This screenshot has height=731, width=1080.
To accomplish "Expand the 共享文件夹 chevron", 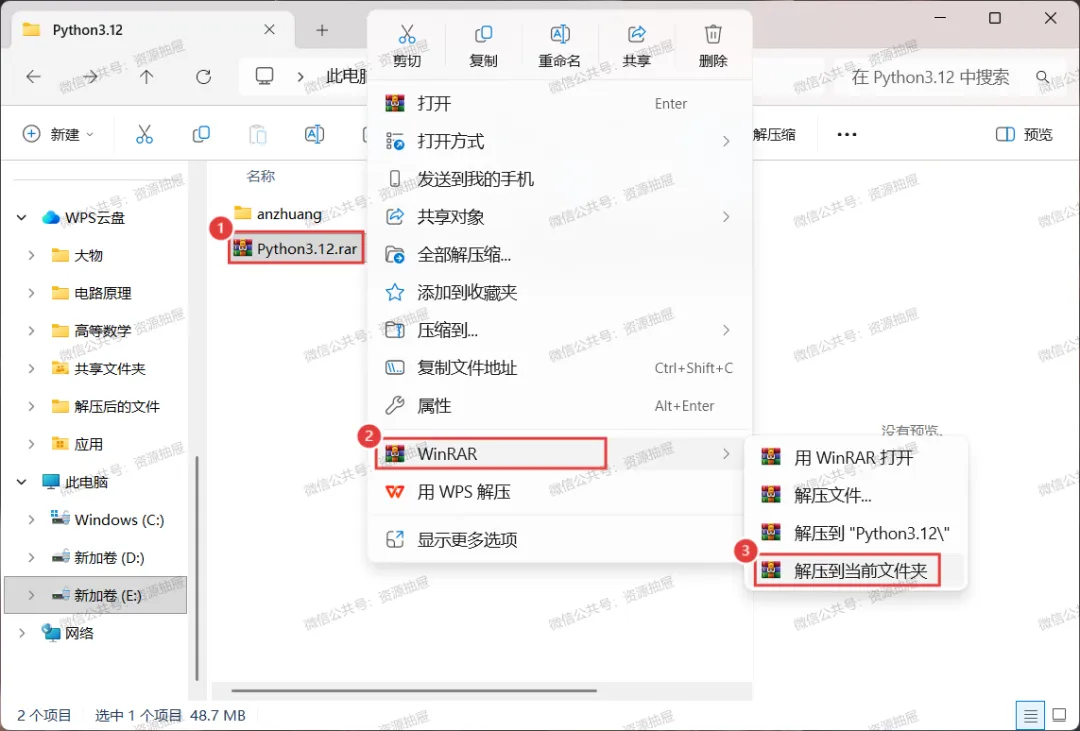I will point(31,369).
